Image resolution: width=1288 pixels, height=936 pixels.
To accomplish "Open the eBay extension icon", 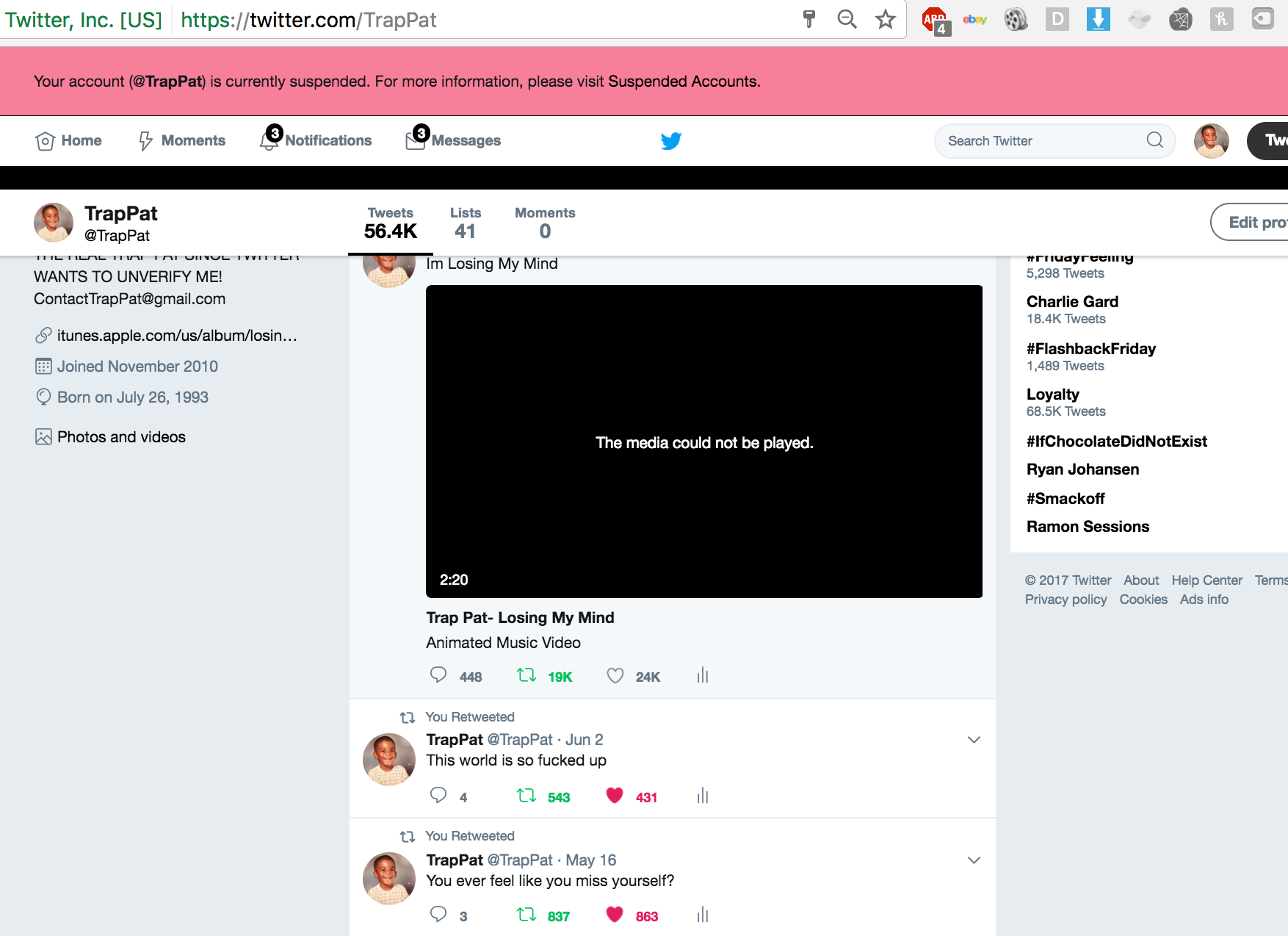I will (x=974, y=19).
